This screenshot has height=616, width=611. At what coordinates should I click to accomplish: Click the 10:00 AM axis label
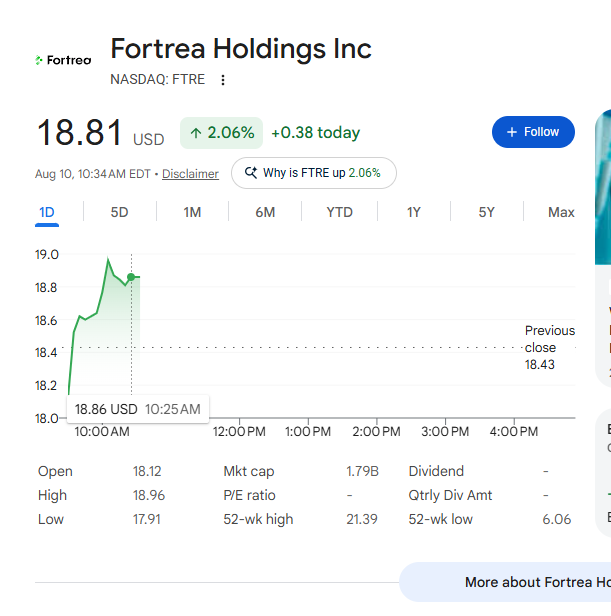[102, 431]
